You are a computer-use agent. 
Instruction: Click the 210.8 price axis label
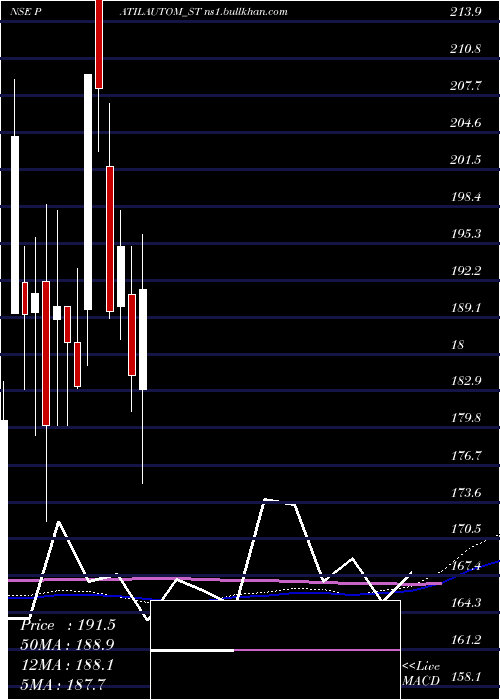(466, 49)
